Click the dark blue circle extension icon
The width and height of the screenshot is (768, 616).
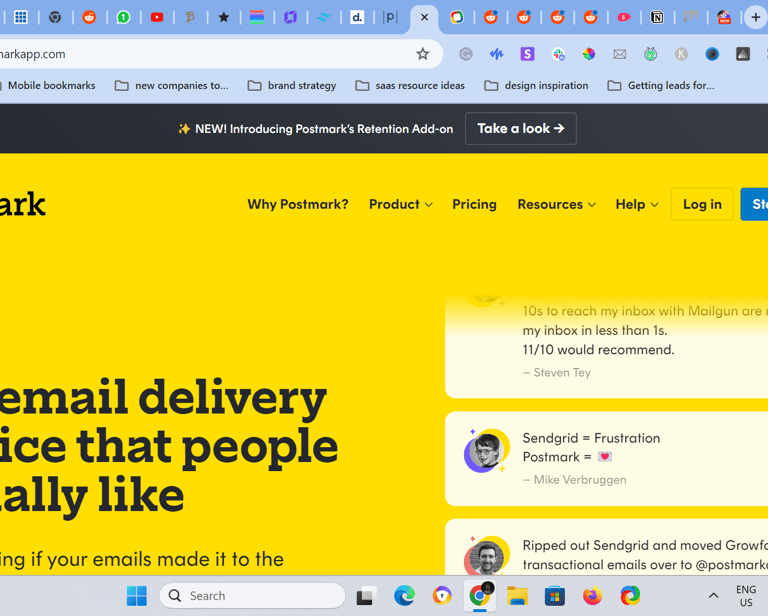click(x=712, y=54)
